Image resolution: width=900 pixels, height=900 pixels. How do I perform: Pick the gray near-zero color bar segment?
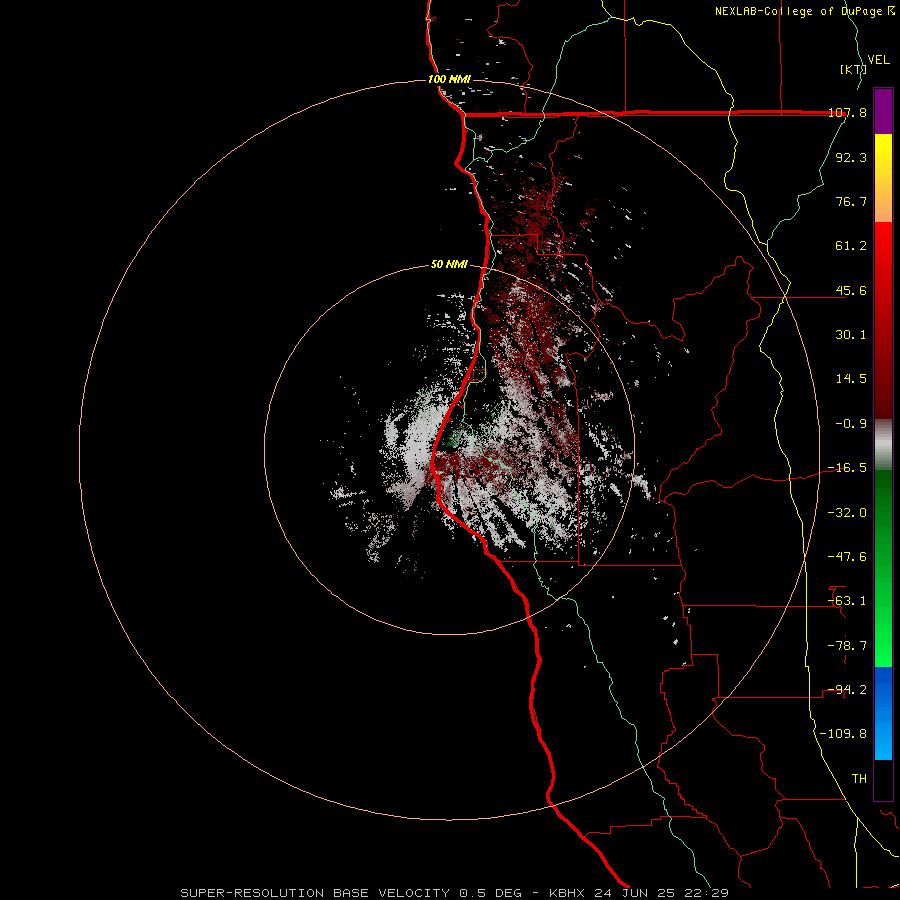point(883,445)
